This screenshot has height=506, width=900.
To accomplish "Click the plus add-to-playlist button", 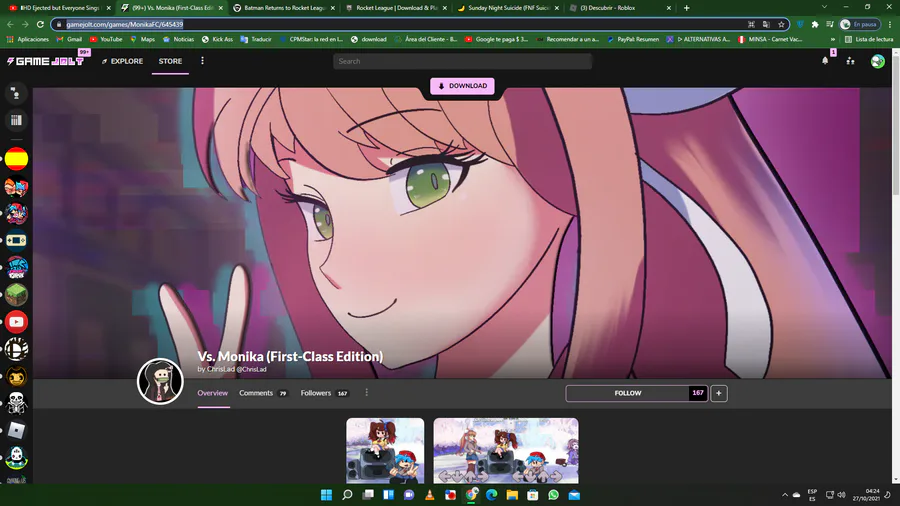I will tap(719, 393).
